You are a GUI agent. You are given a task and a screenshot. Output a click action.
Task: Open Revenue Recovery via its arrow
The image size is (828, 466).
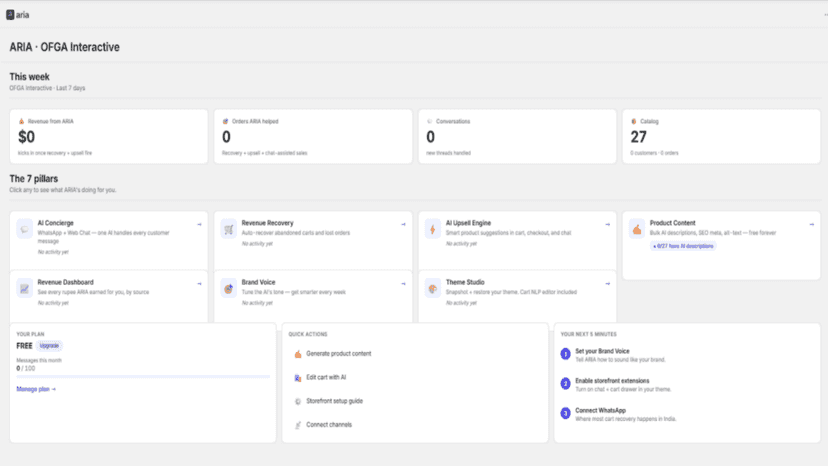(403, 225)
